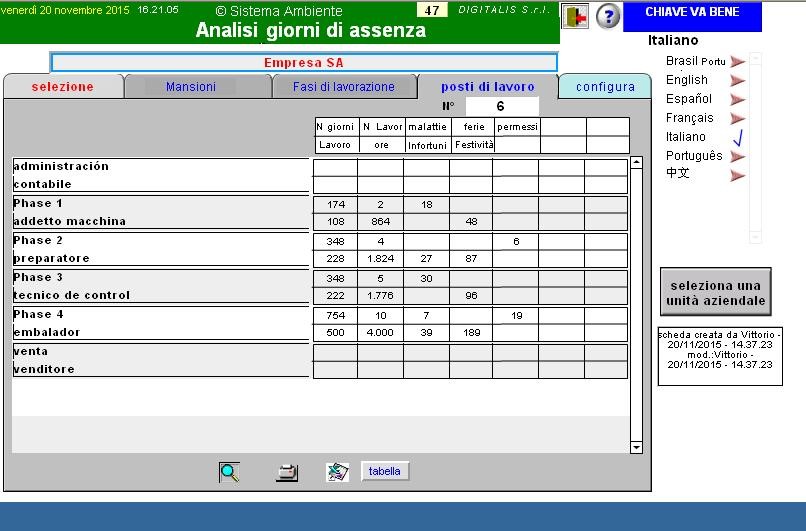Select English language arrow
Screen dimensions: 806x531
(x=738, y=80)
